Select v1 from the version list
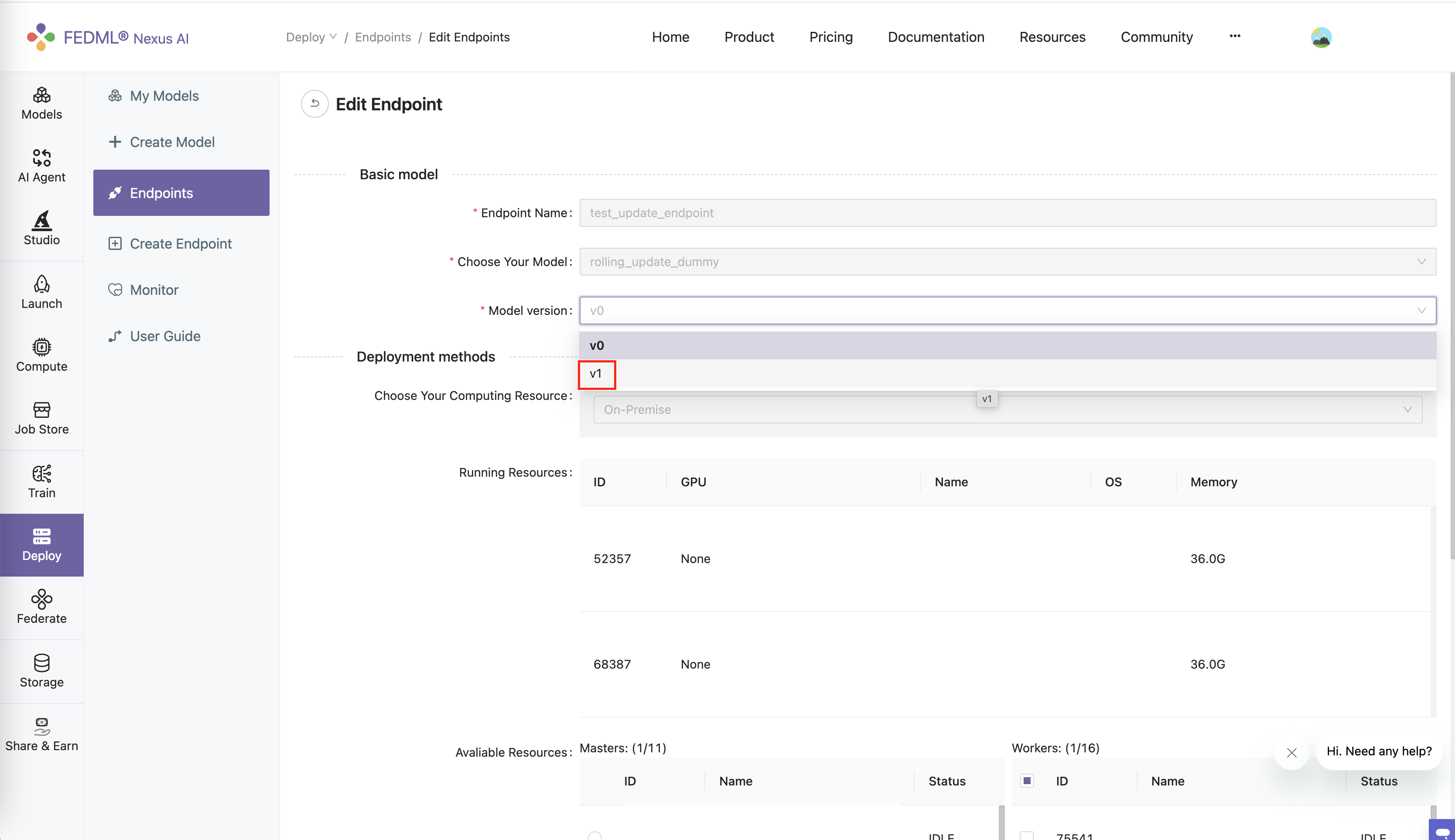This screenshot has height=840, width=1455. [x=1008, y=374]
